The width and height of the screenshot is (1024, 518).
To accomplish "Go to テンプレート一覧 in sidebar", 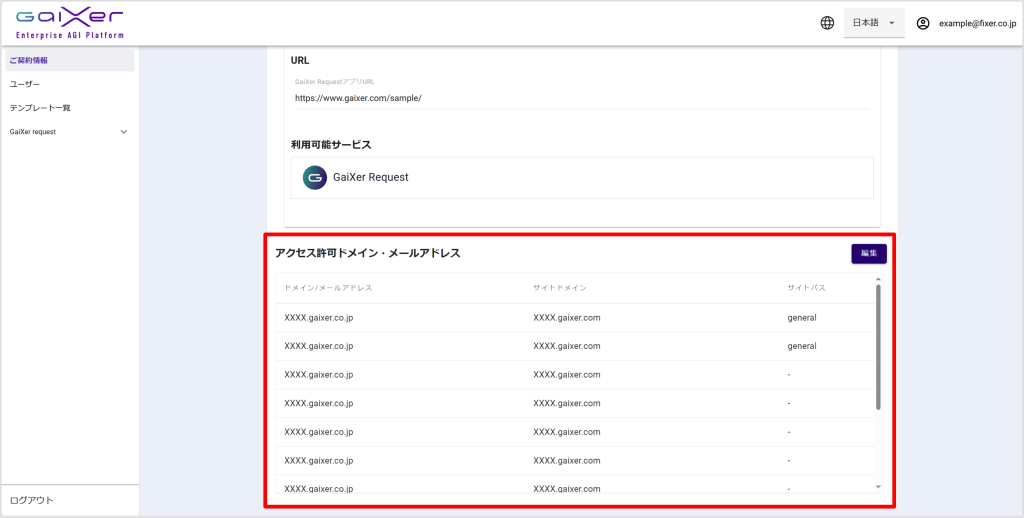I will click(41, 108).
